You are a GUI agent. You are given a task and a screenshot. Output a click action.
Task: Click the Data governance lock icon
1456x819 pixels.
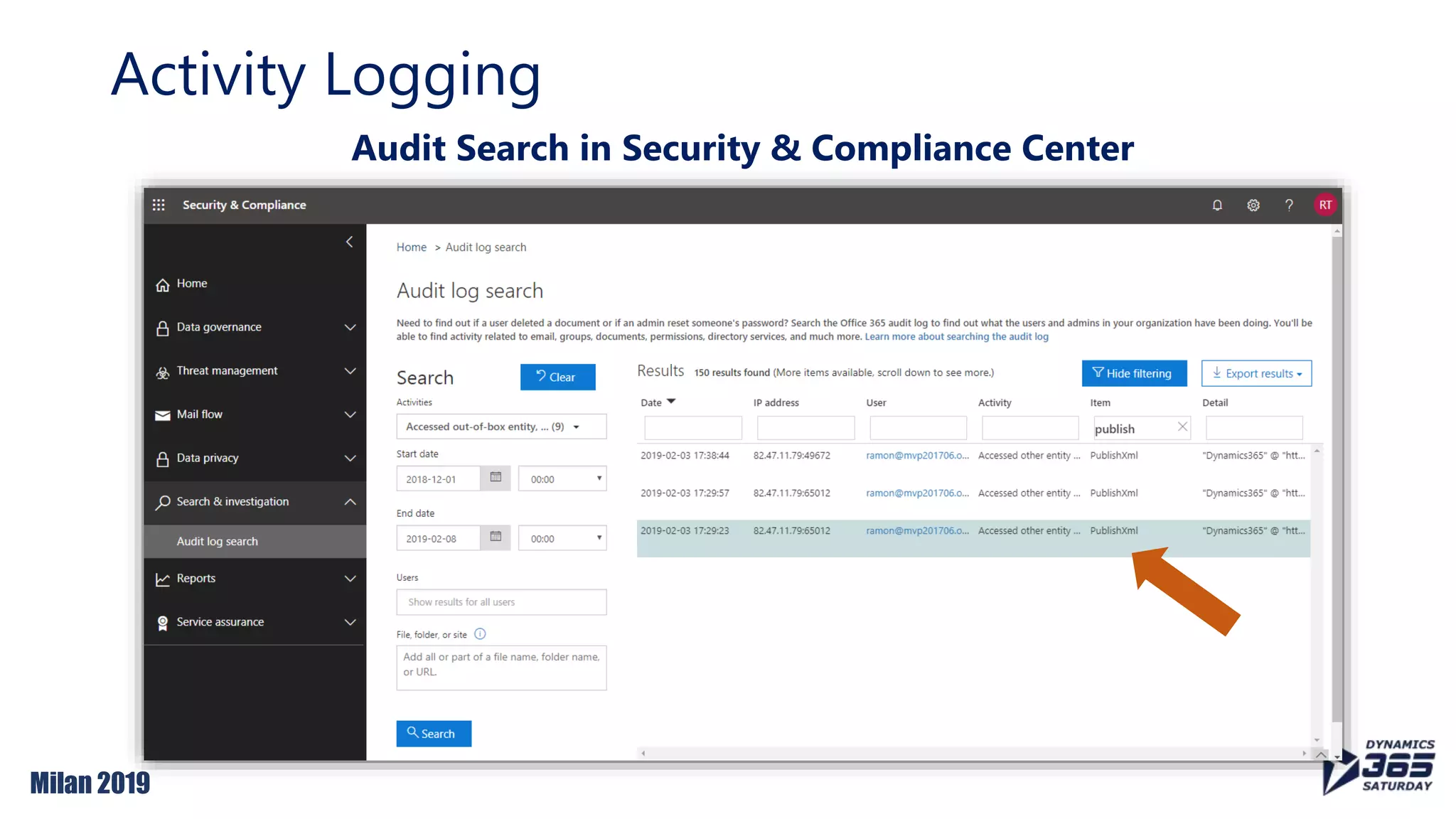(163, 328)
